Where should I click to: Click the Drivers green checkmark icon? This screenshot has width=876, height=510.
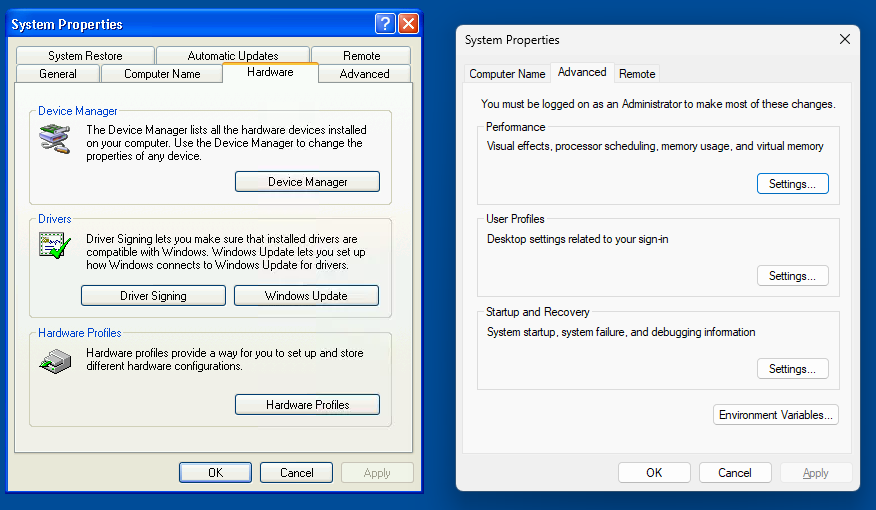(54, 245)
